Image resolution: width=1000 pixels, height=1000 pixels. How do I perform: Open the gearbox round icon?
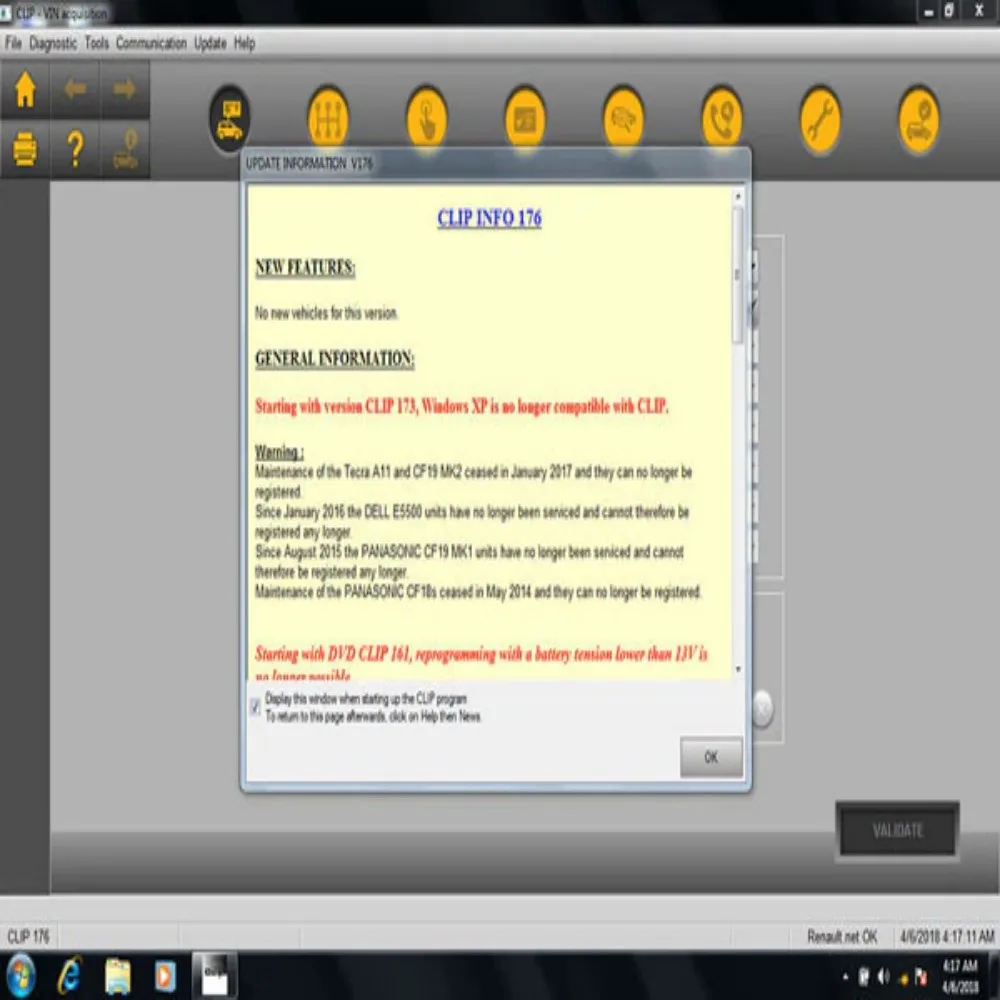coord(328,119)
